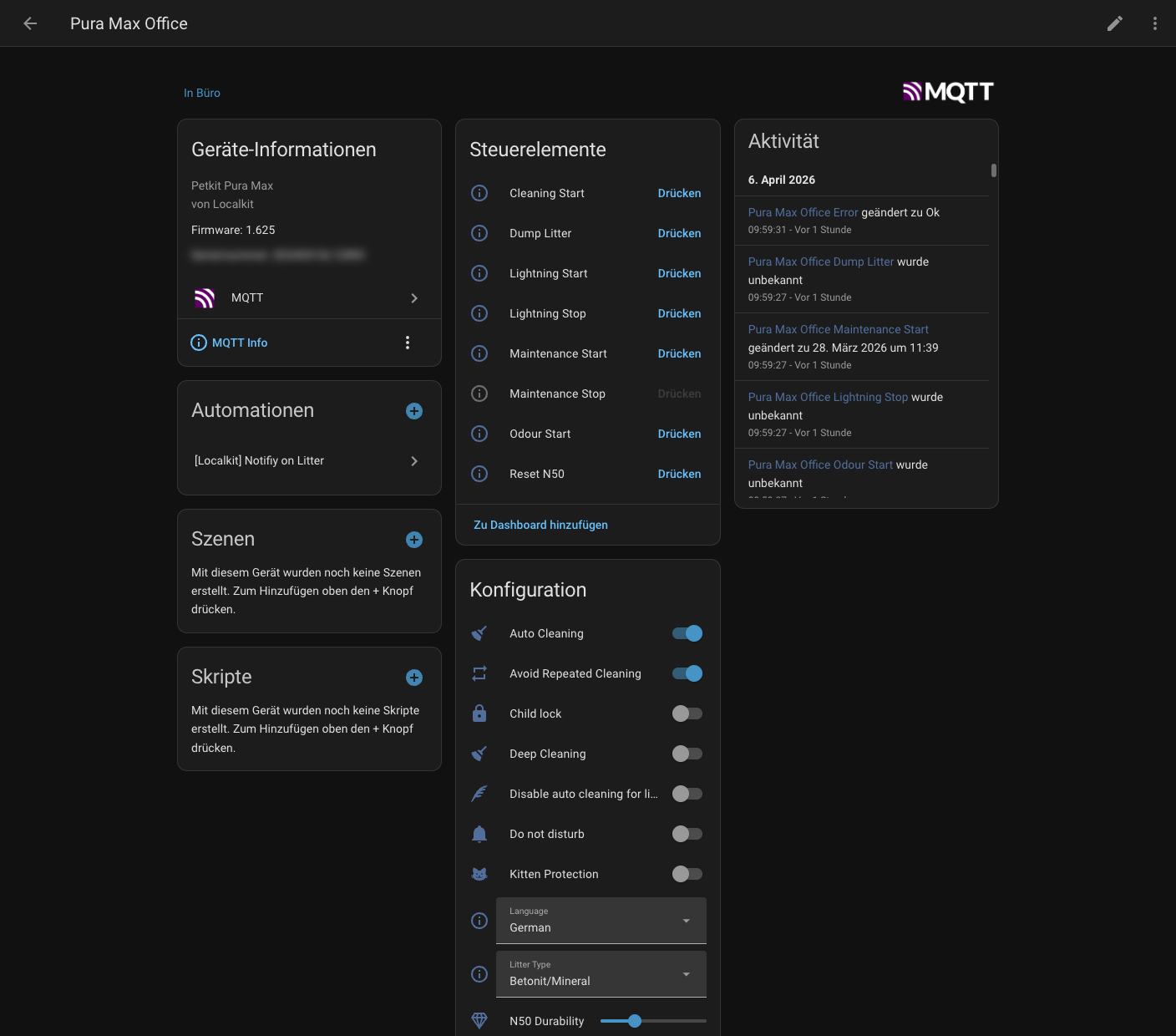Screen dimensions: 1176x1036
Task: Add a new script with plus icon
Action: (x=414, y=678)
